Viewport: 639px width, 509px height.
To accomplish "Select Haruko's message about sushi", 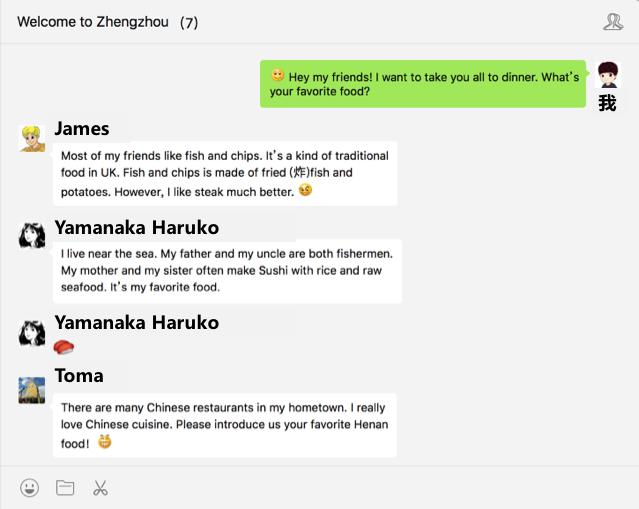I will pyautogui.click(x=227, y=270).
